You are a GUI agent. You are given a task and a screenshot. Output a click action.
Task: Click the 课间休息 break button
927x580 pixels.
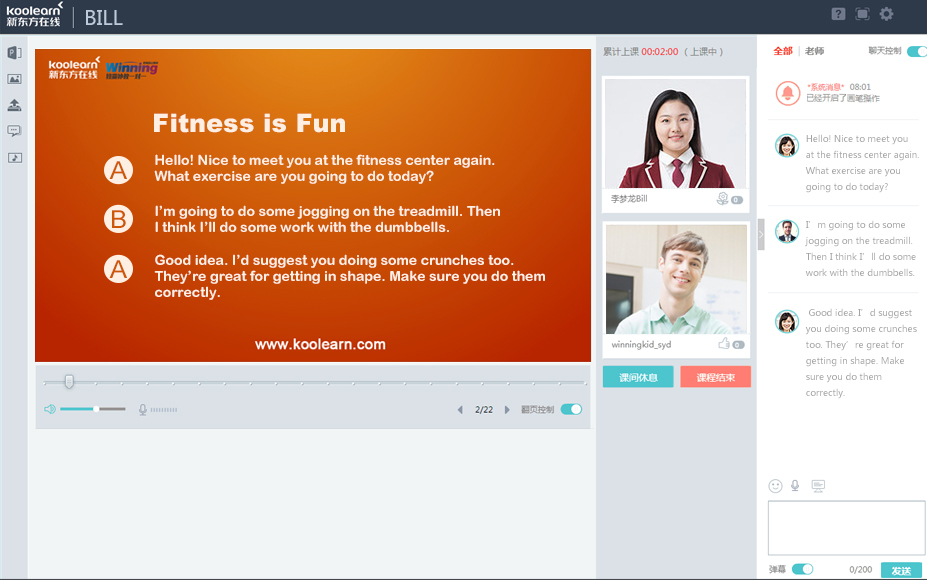[637, 377]
